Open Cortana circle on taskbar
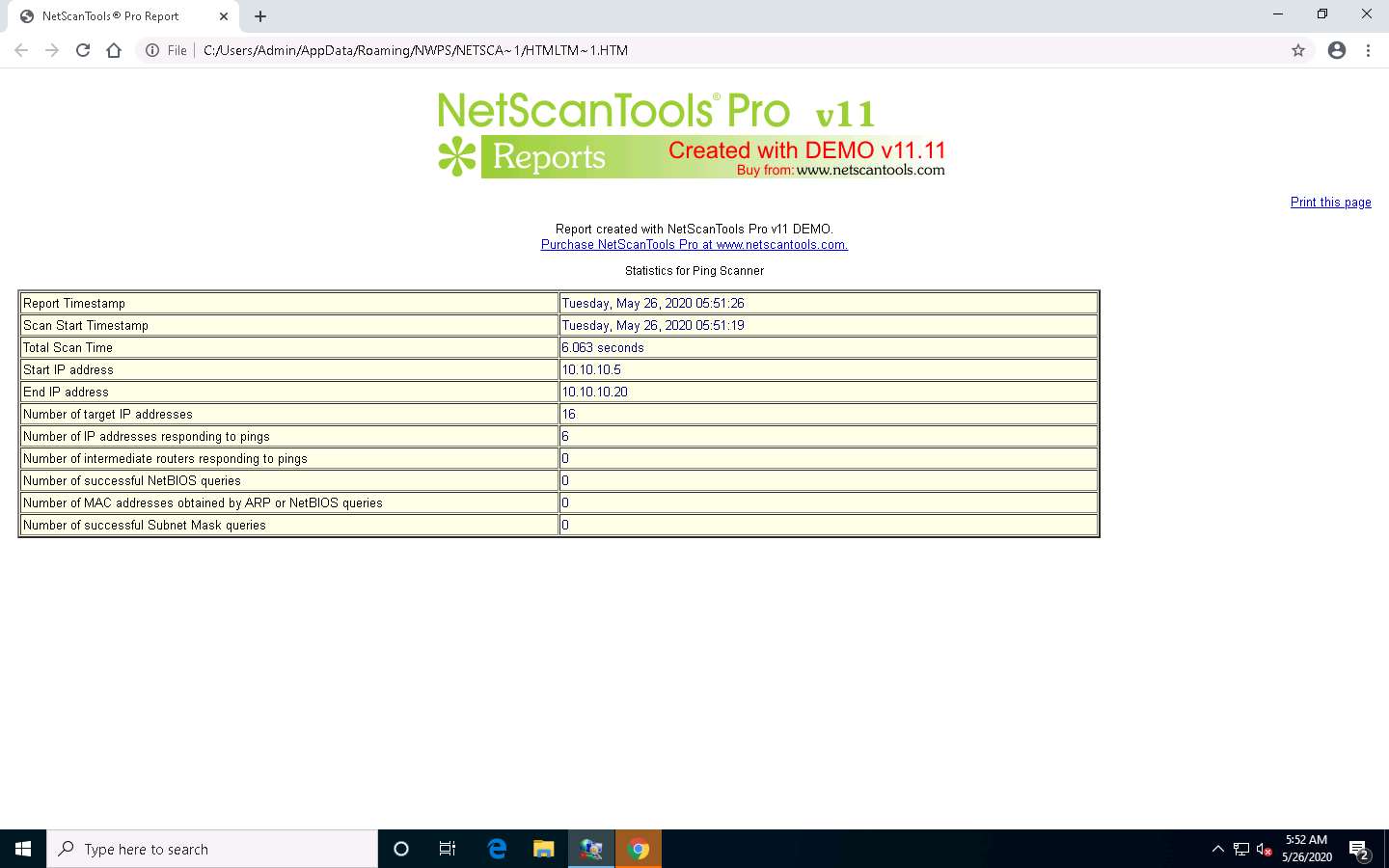The image size is (1389, 868). pyautogui.click(x=401, y=849)
